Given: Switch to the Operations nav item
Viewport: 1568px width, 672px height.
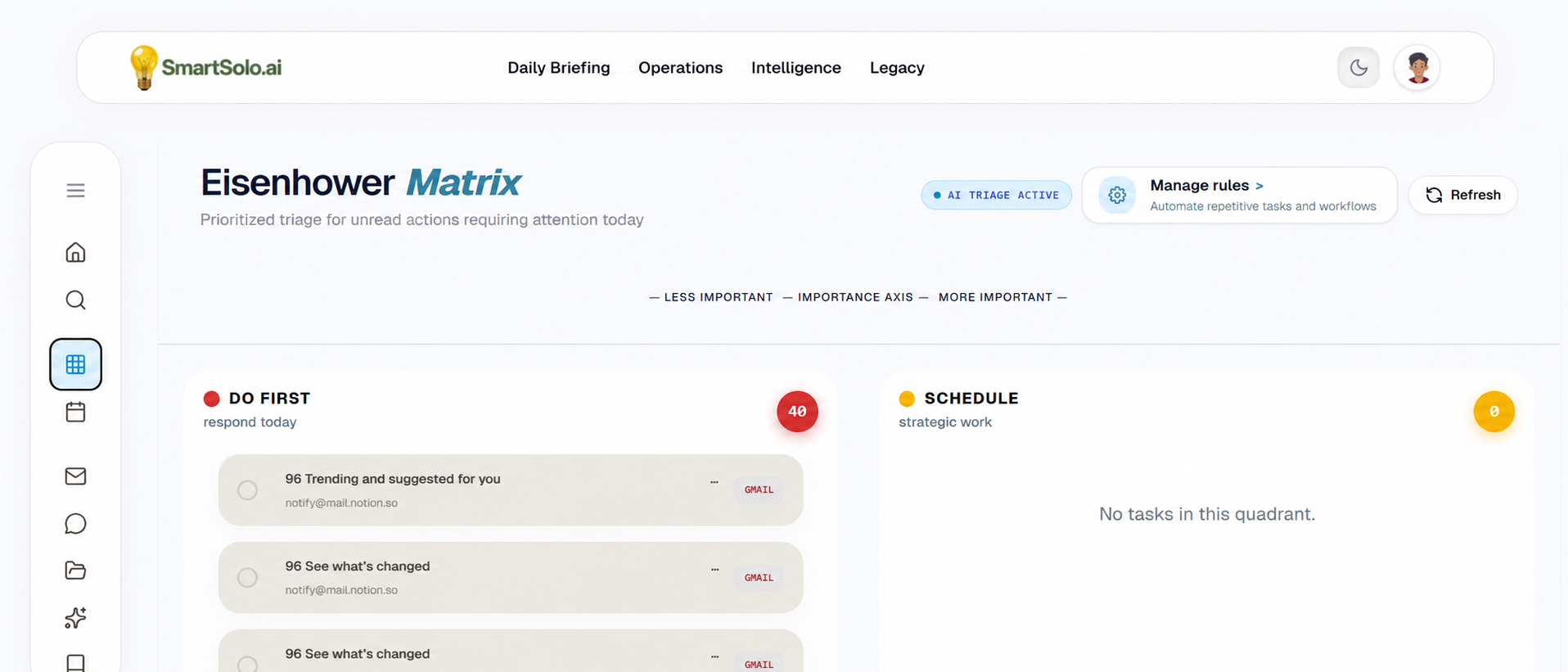Looking at the screenshot, I should [x=681, y=68].
